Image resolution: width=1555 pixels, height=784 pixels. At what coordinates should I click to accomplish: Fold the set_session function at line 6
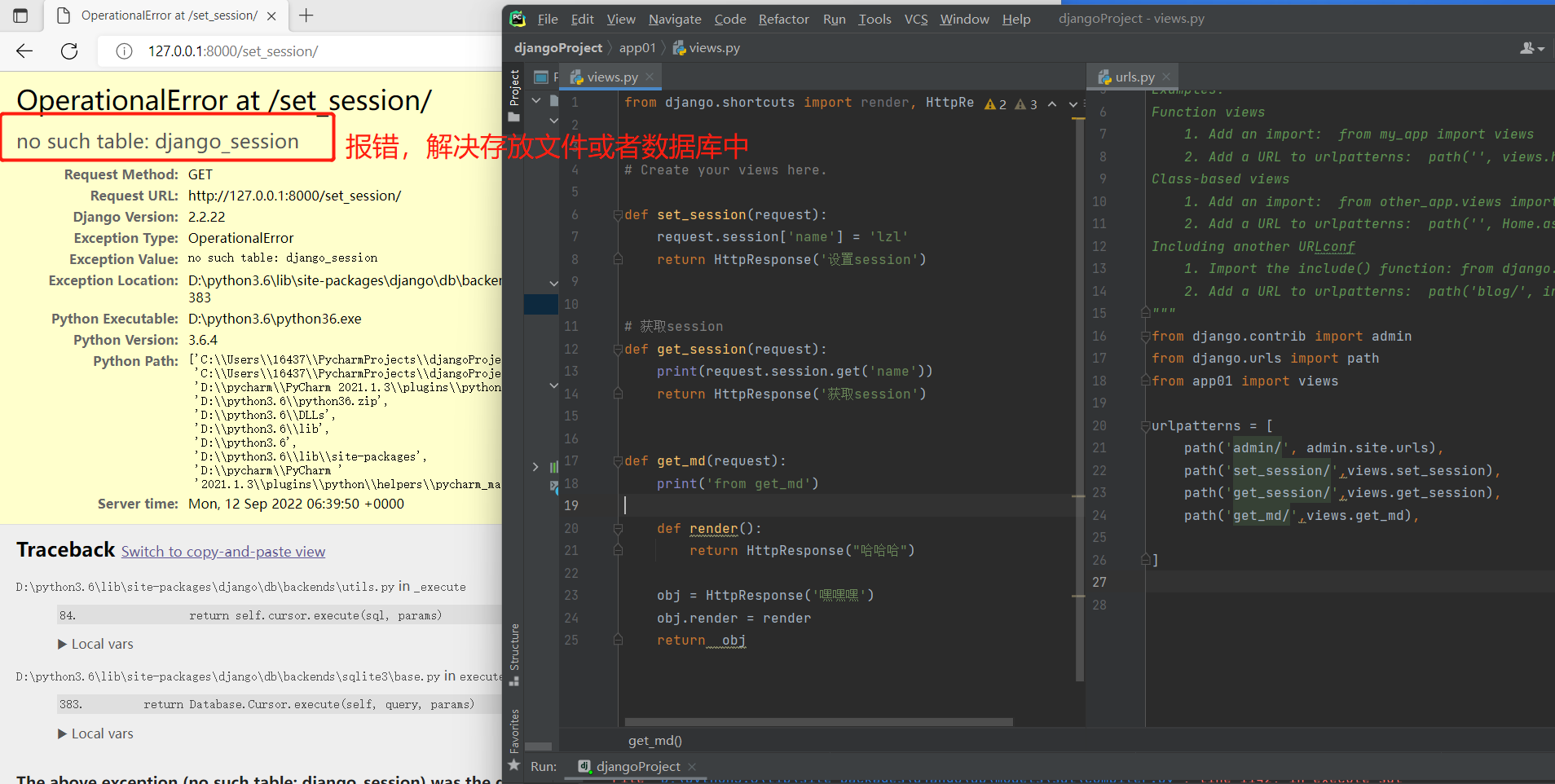coord(618,215)
